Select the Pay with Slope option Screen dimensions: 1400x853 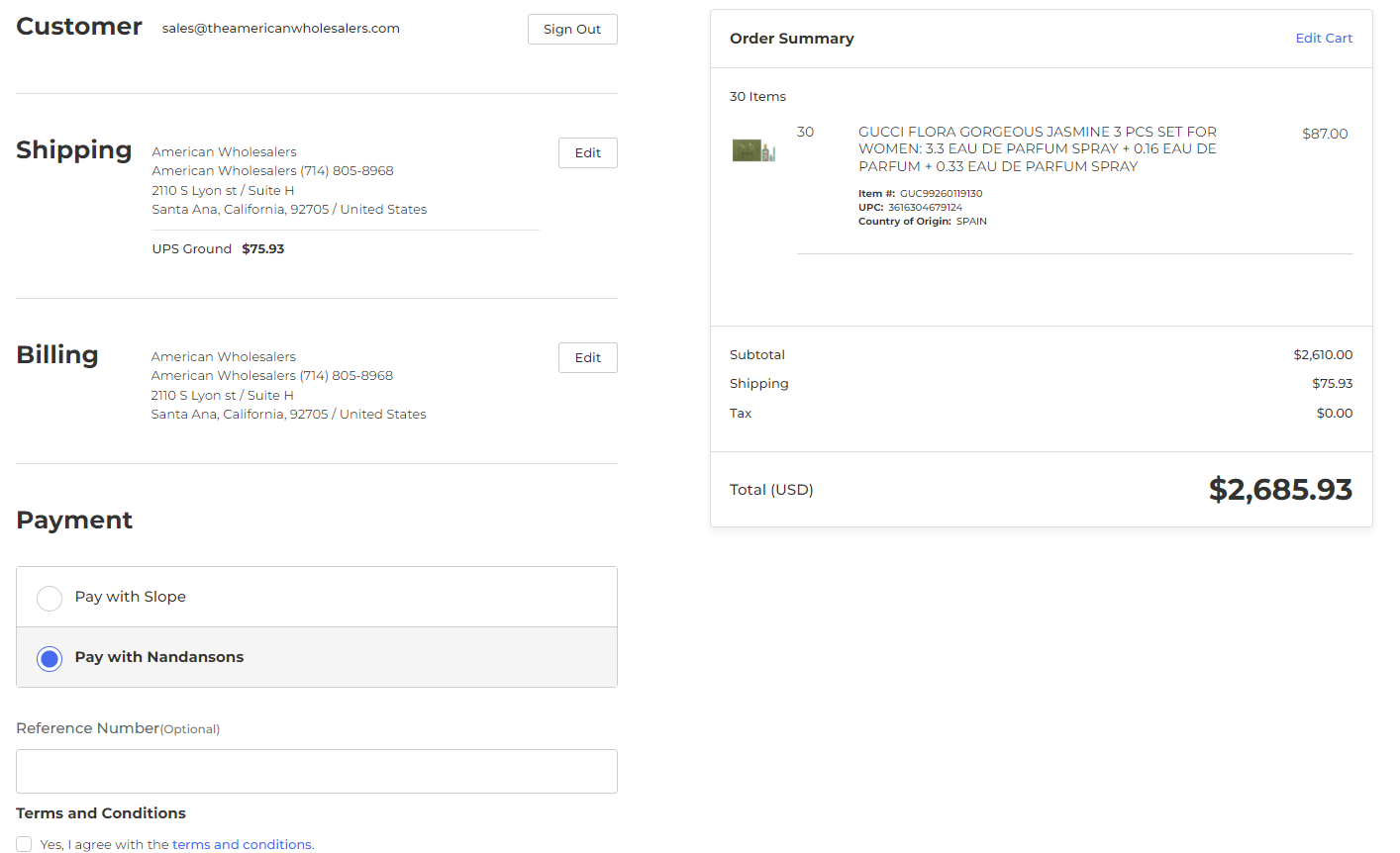[x=317, y=597]
